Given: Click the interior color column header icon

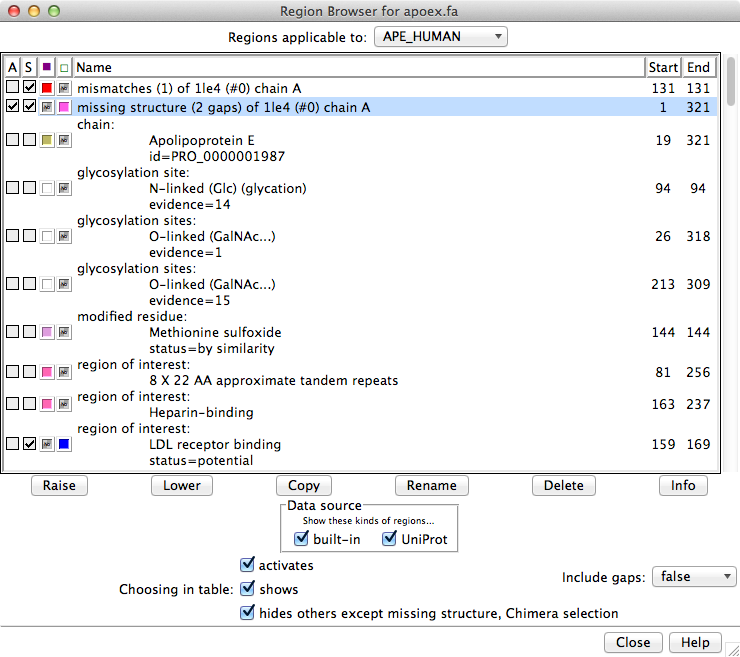Looking at the screenshot, I should pyautogui.click(x=46, y=67).
